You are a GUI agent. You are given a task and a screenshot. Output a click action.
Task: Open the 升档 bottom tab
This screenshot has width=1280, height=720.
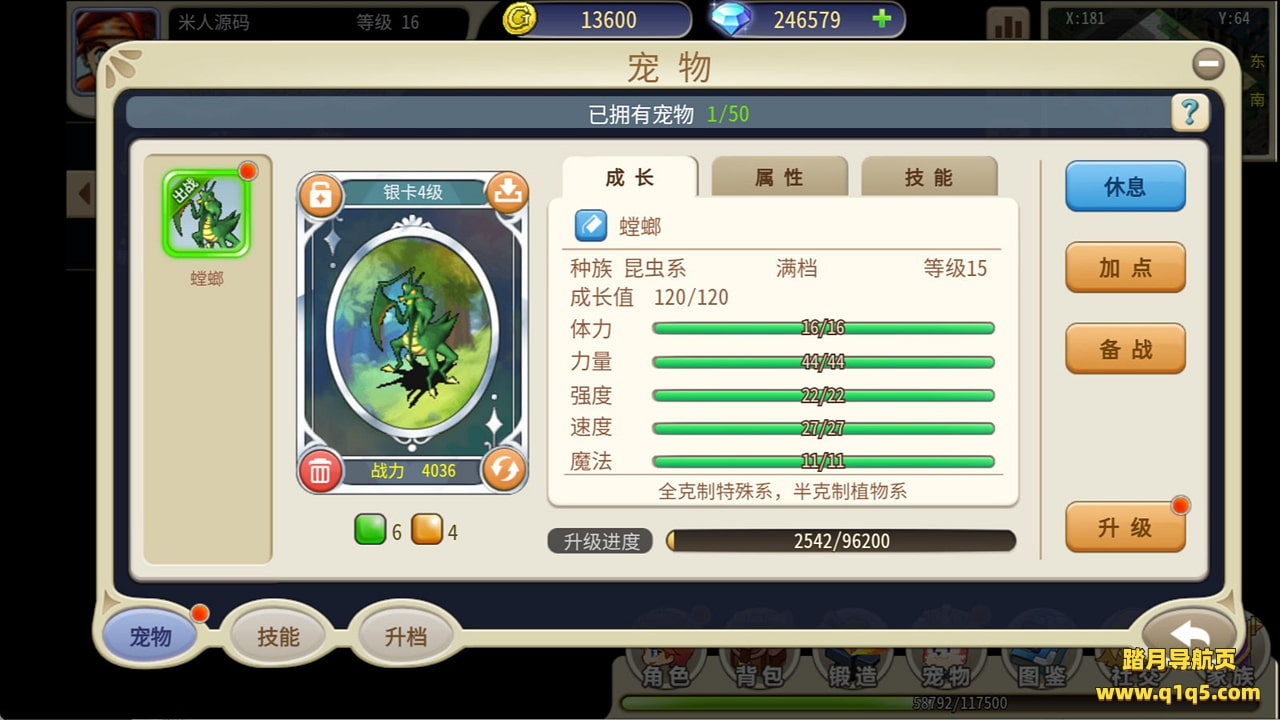pyautogui.click(x=406, y=636)
